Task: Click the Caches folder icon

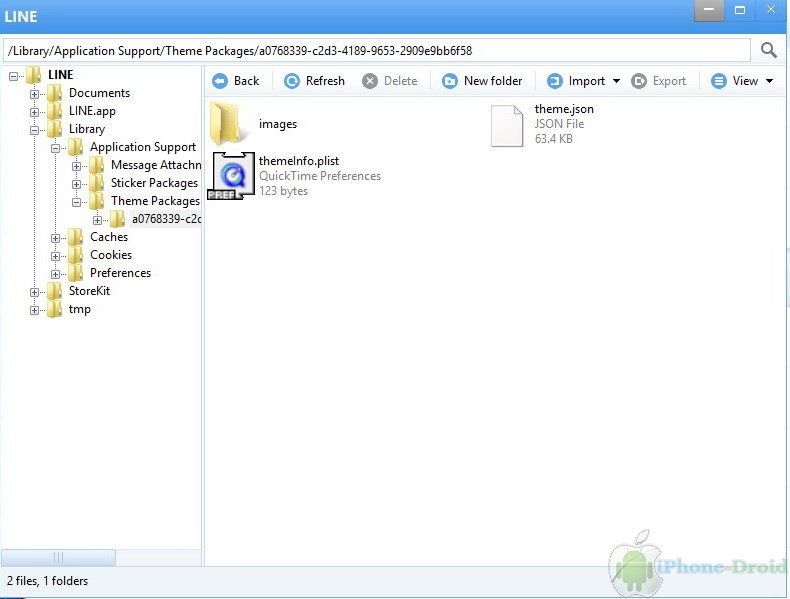Action: [76, 237]
